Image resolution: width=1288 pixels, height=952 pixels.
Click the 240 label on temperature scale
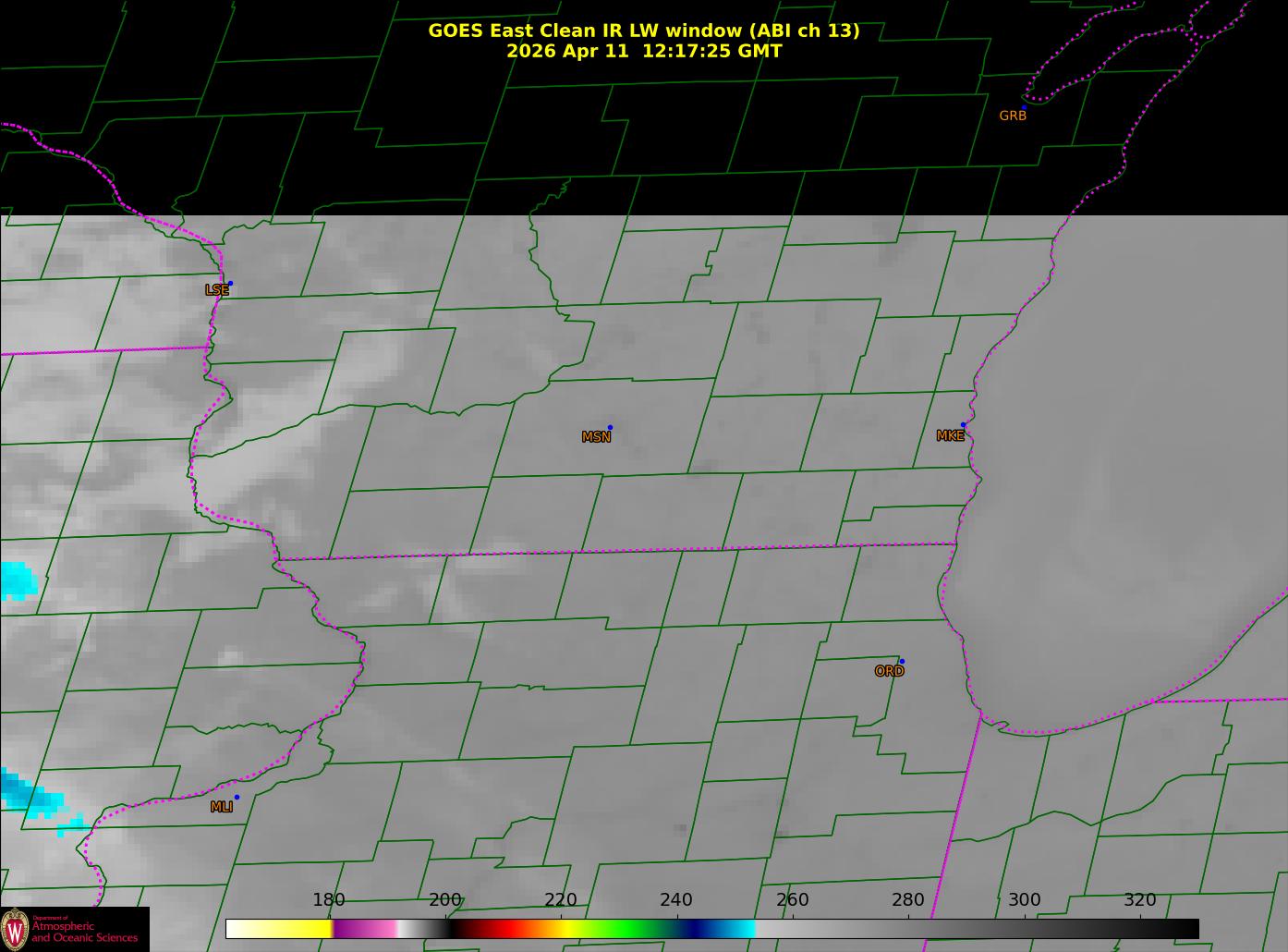click(x=676, y=900)
